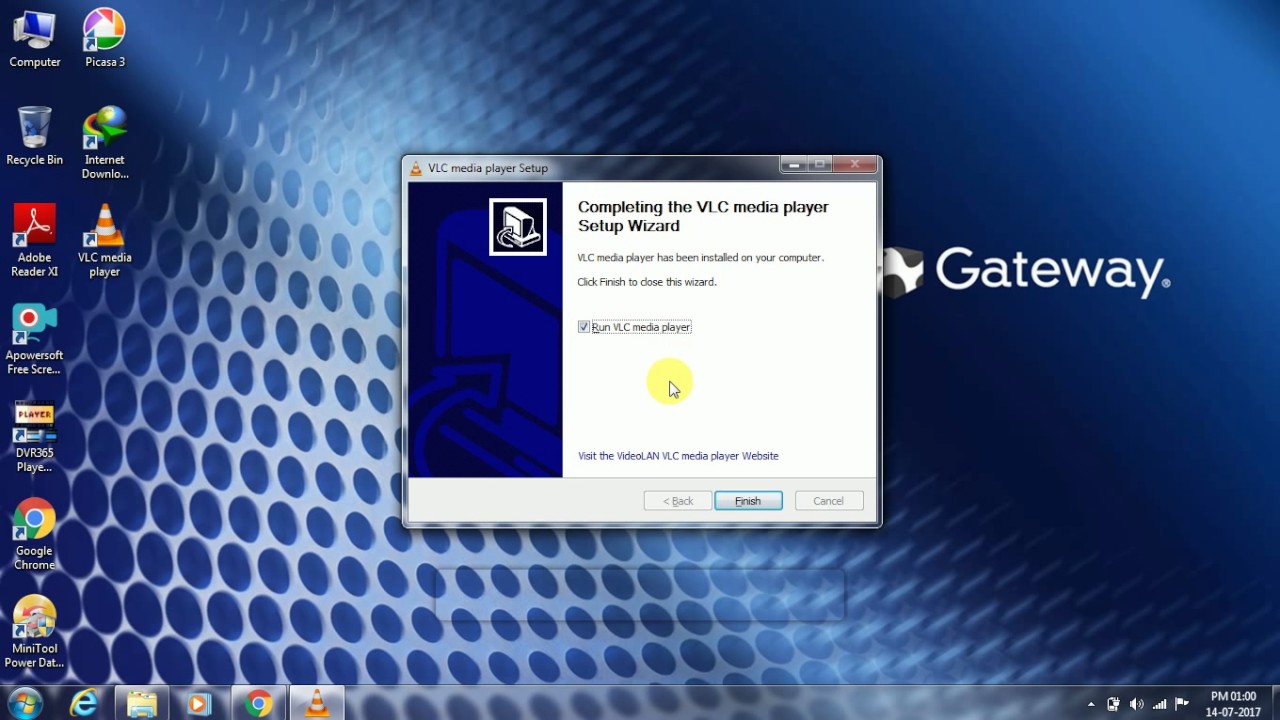
Task: Open Windows Media Player taskbar icon
Action: point(199,703)
